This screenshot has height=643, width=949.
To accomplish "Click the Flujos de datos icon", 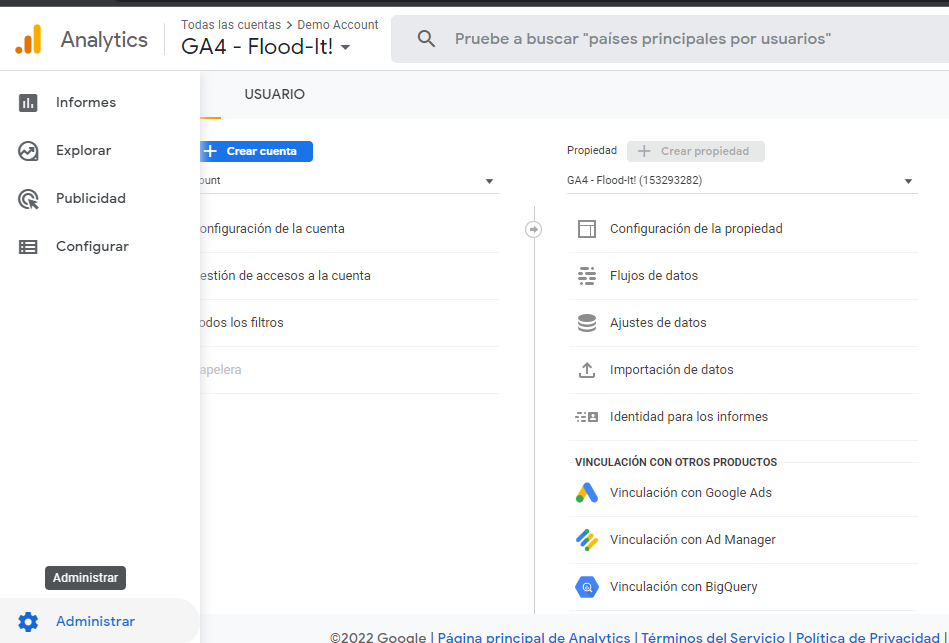I will (586, 276).
